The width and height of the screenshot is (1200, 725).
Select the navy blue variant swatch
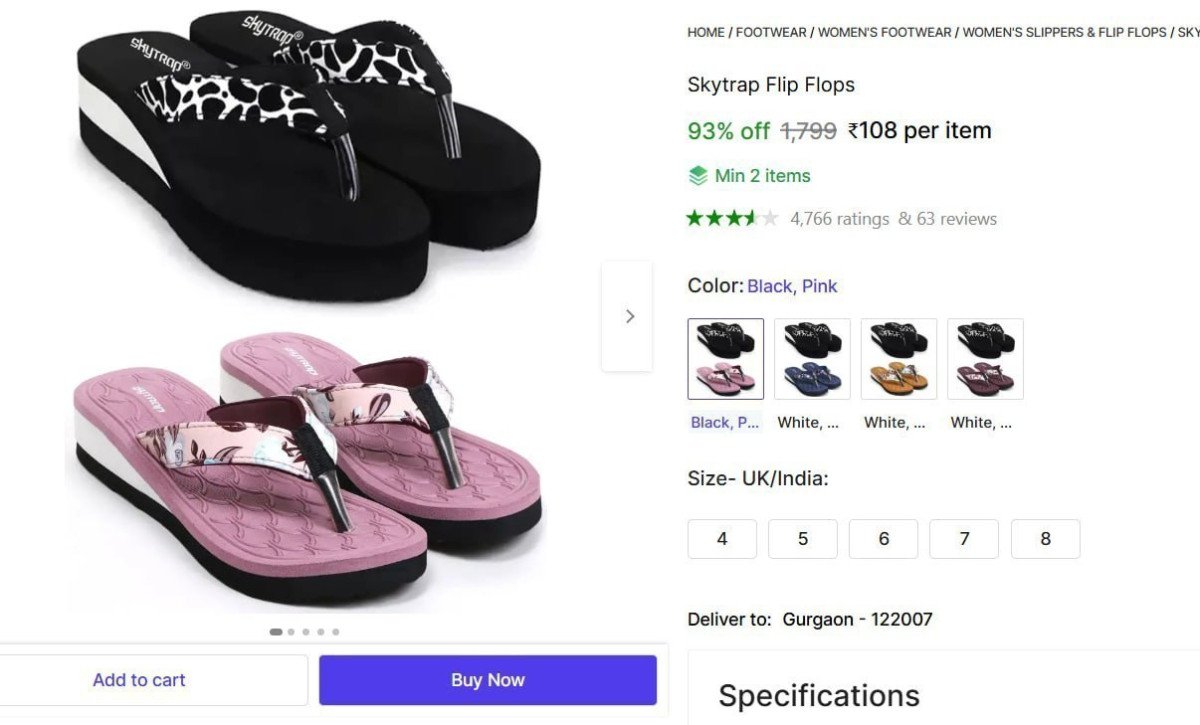point(812,358)
